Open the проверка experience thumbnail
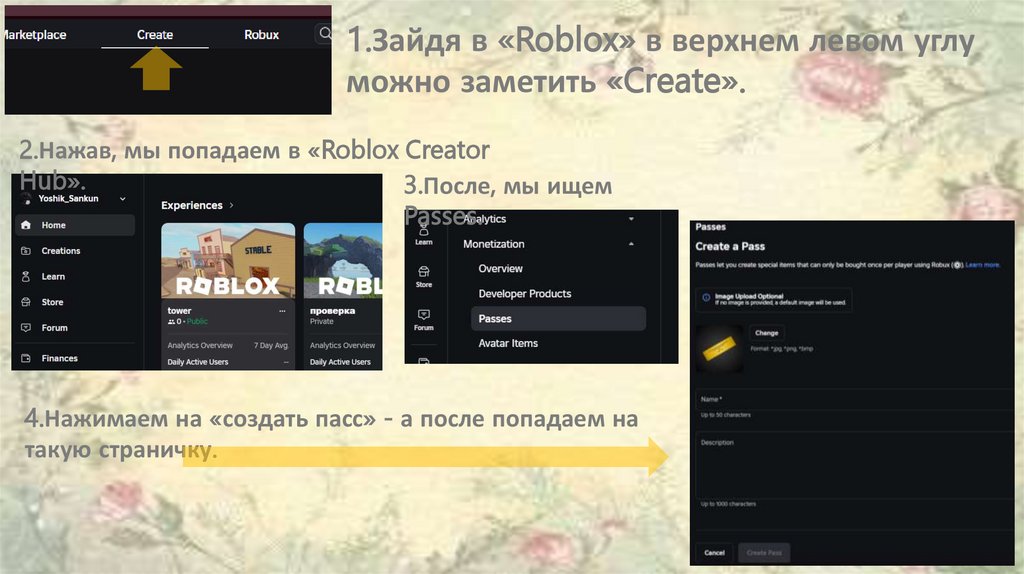The image size is (1024, 574). coord(343,261)
